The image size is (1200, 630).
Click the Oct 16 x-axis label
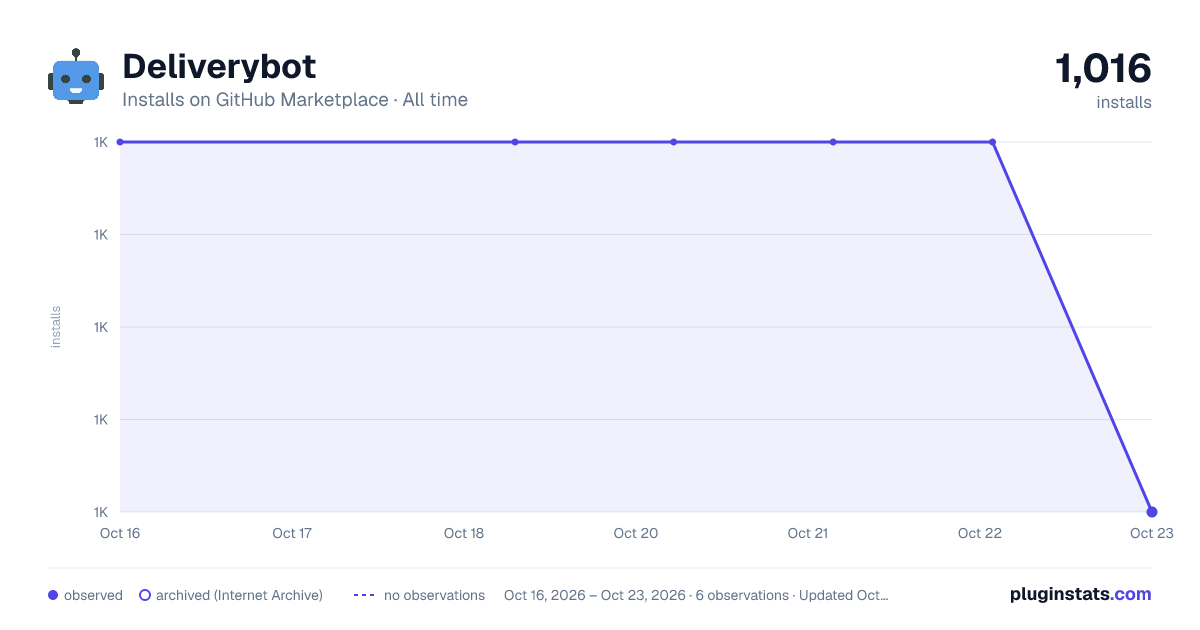click(120, 534)
